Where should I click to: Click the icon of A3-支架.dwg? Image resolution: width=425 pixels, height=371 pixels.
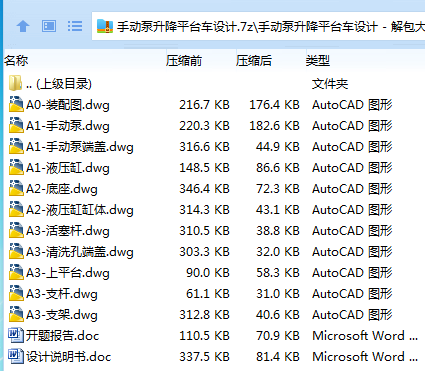pos(16,314)
